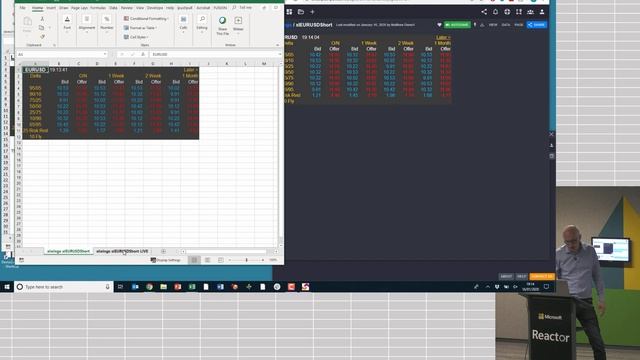Viewport: 640px width, 360px height.
Task: Add a new sheet with plus icon
Action: [x=163, y=251]
